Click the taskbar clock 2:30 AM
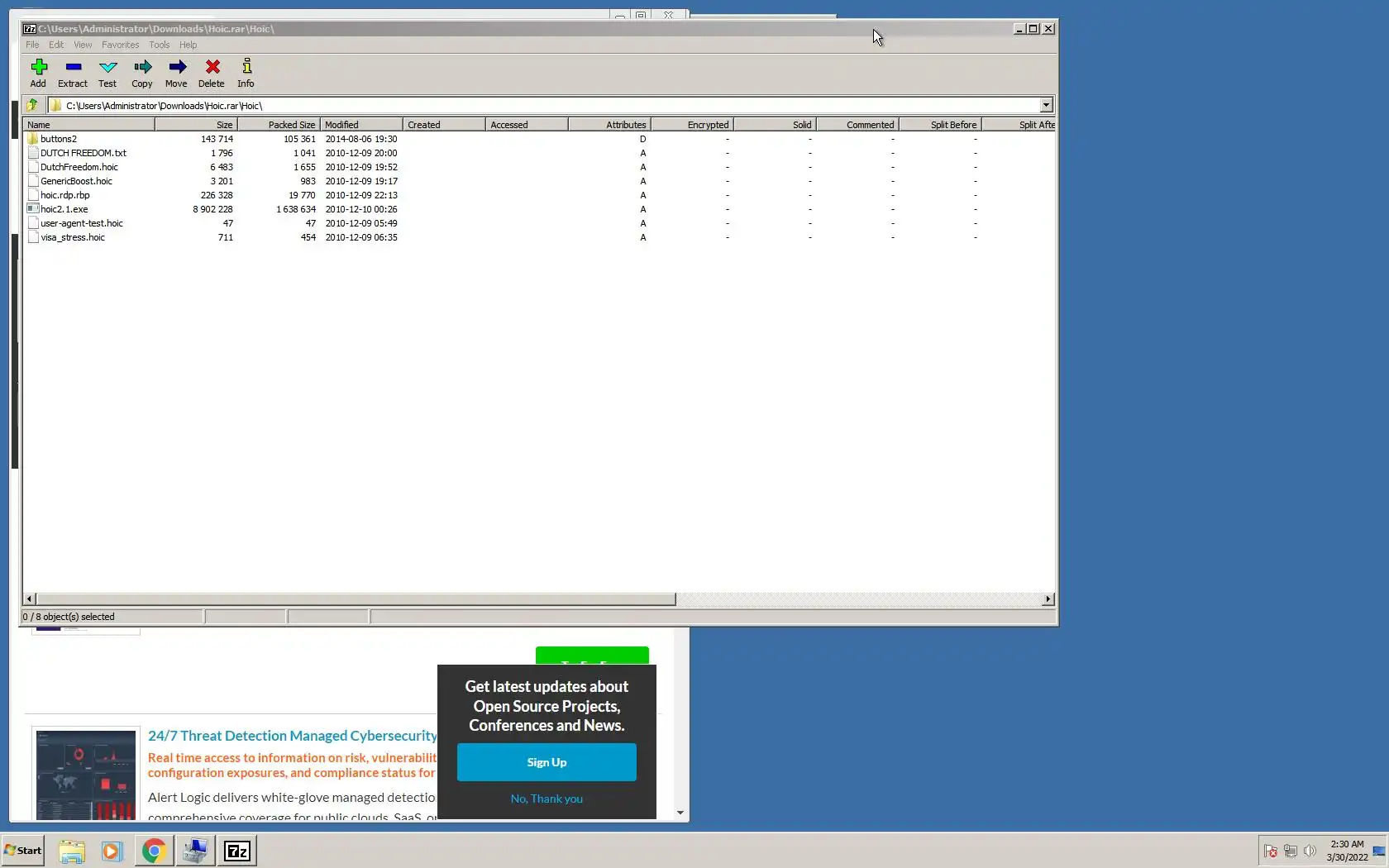This screenshot has height=868, width=1389. pos(1347,844)
